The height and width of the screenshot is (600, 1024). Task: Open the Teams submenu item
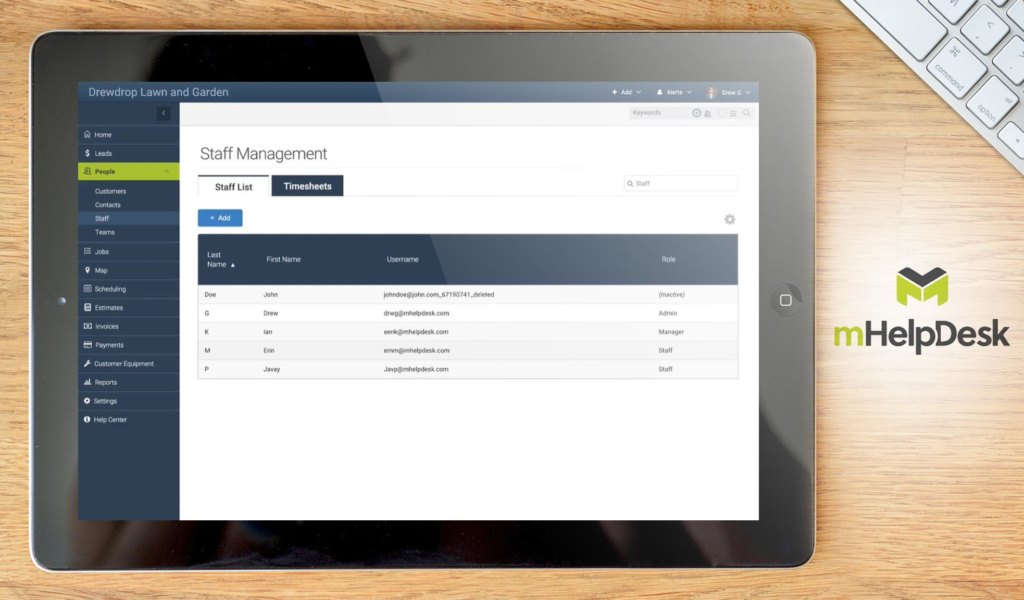click(x=105, y=232)
